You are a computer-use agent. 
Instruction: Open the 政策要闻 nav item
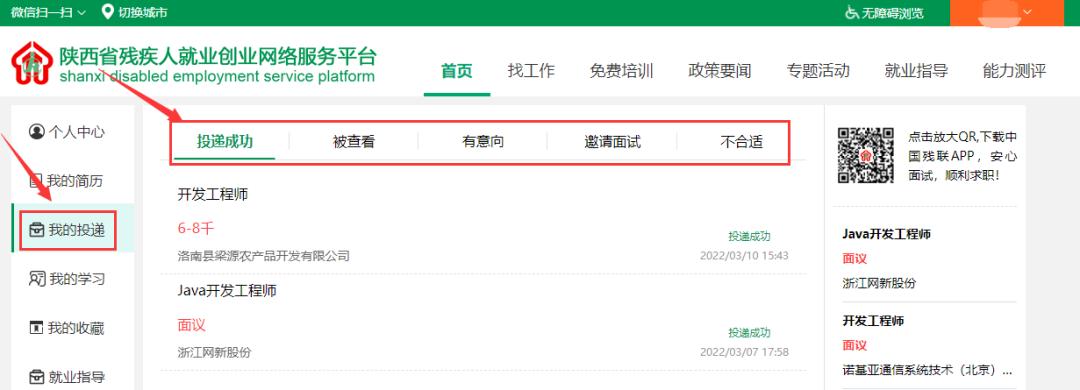click(720, 70)
